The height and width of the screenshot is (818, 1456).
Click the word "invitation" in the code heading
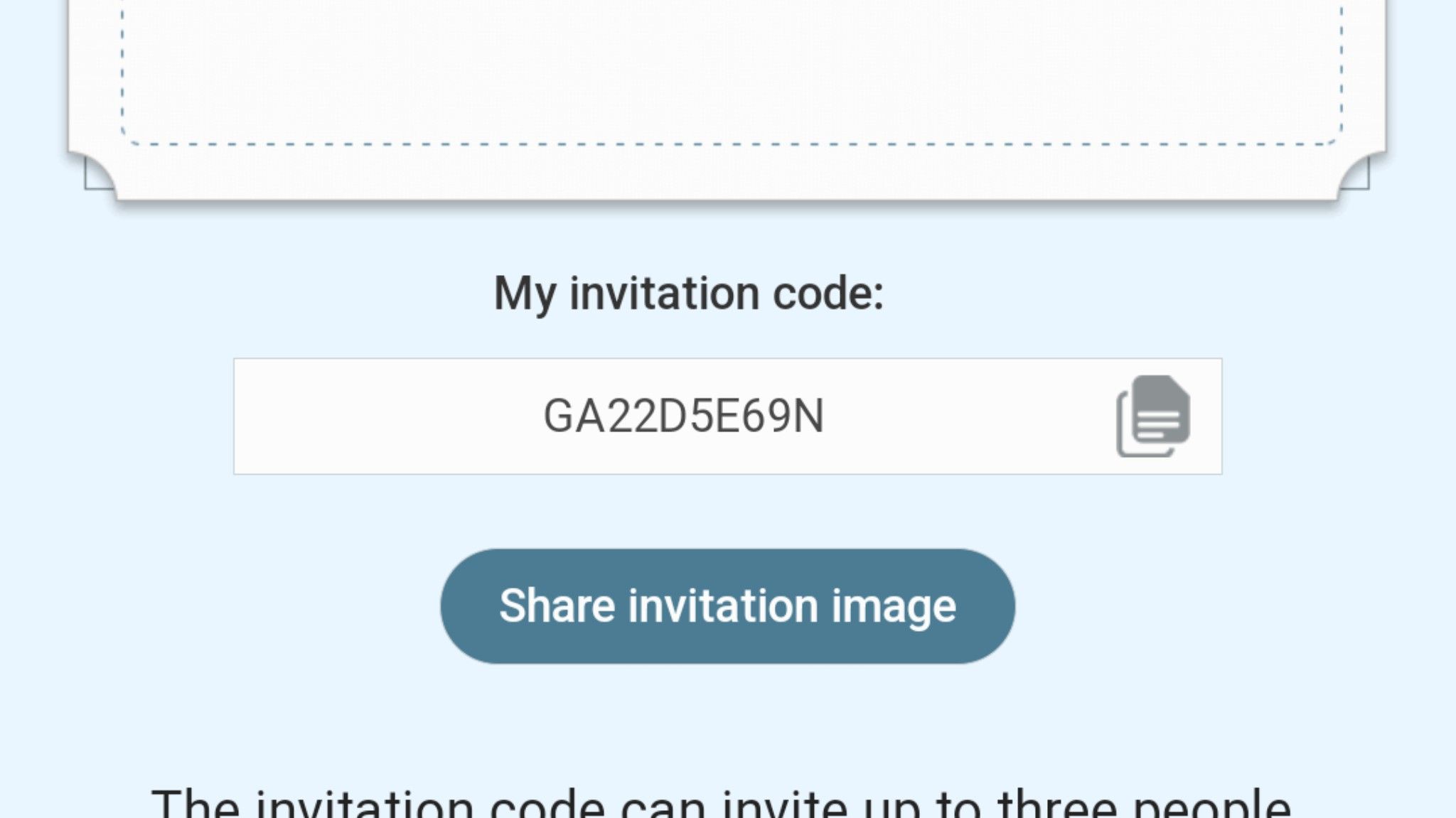[x=664, y=293]
